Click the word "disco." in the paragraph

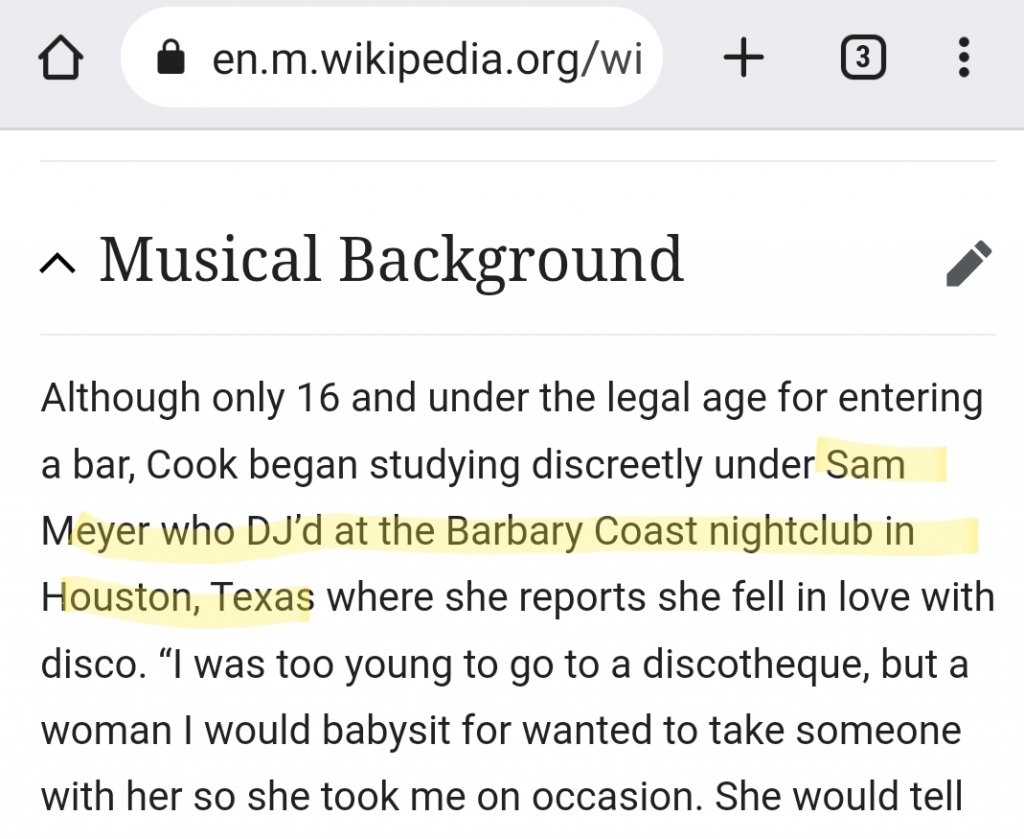85,664
